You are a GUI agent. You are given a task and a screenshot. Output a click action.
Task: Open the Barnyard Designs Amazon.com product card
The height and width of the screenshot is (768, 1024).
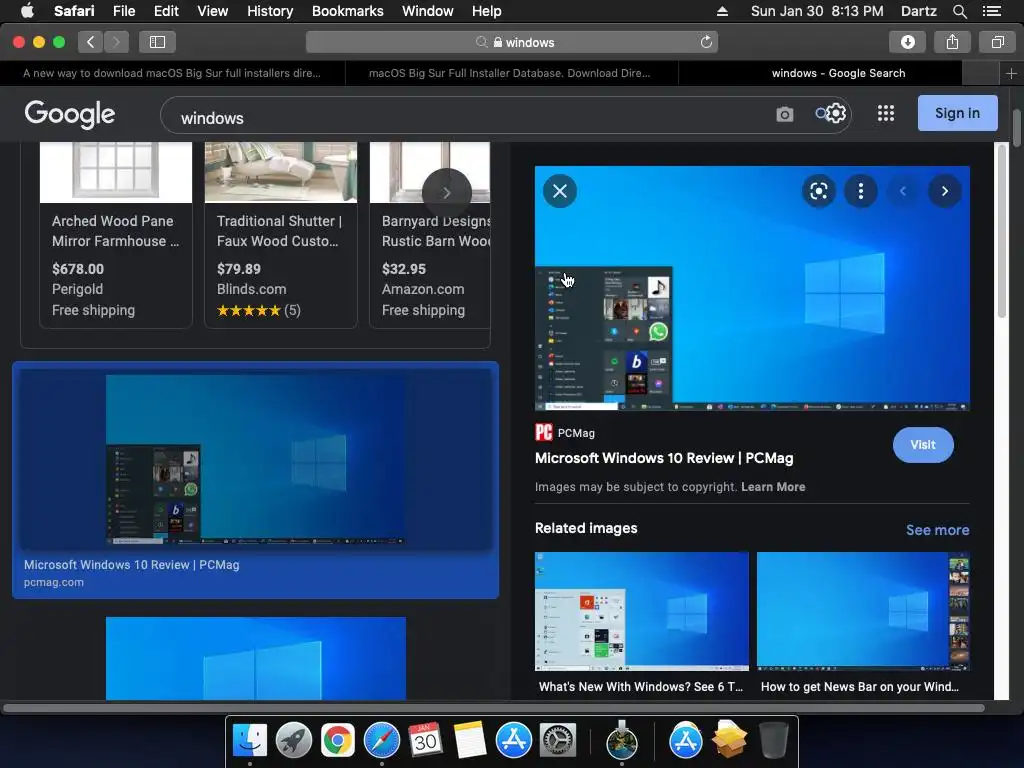coord(430,235)
